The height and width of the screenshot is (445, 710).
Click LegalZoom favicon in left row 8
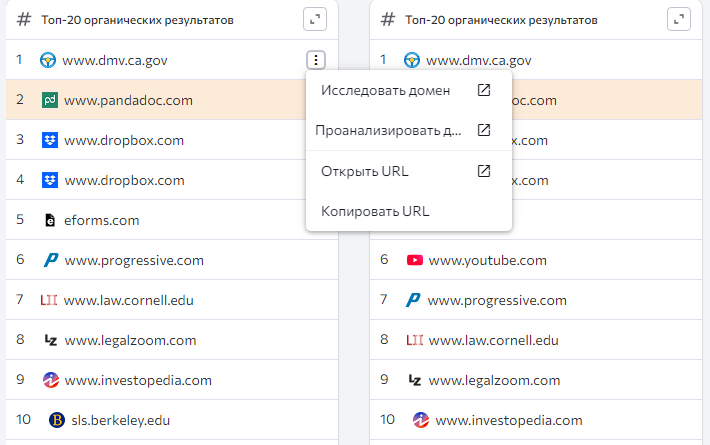coord(51,340)
